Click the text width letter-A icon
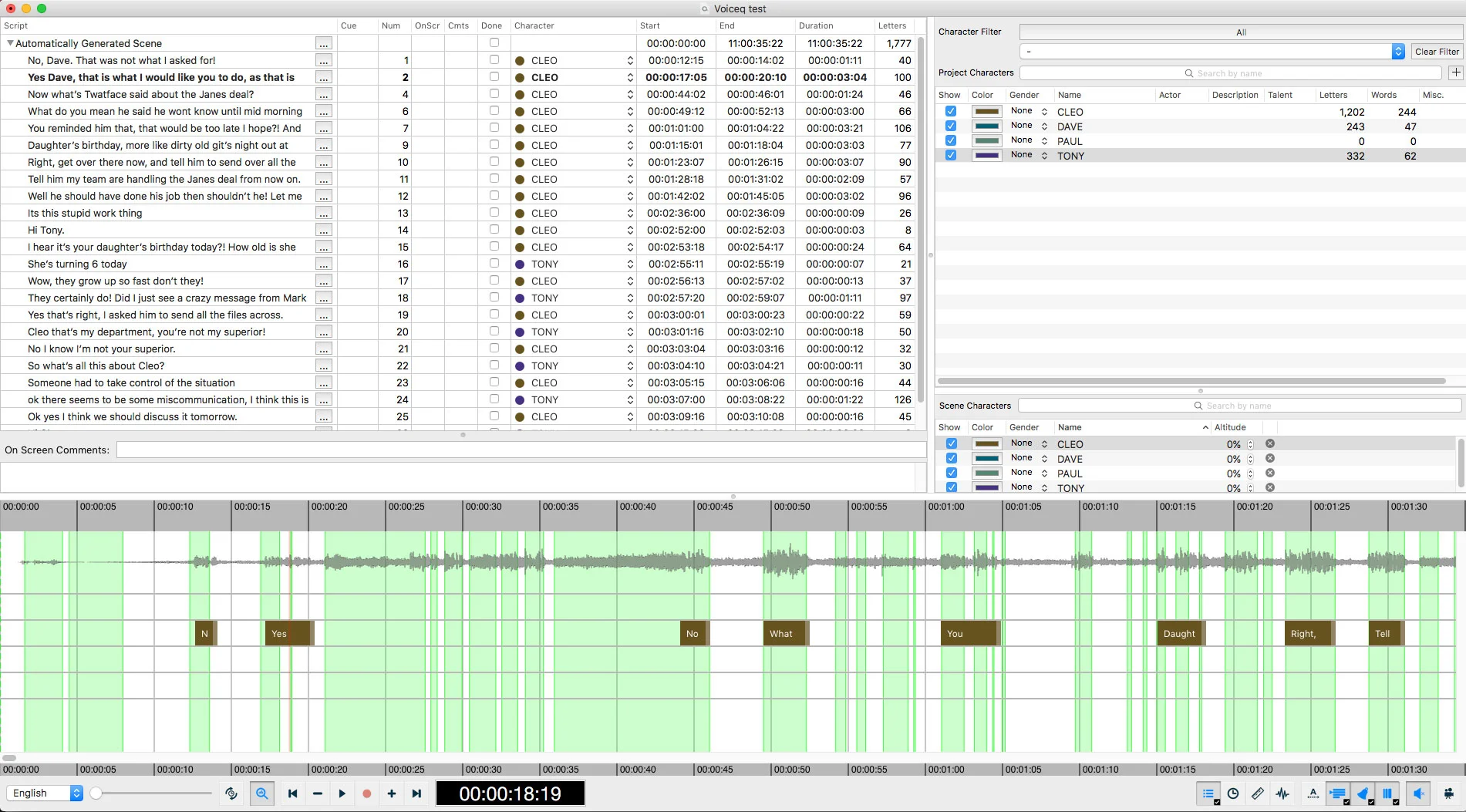 [1313, 793]
